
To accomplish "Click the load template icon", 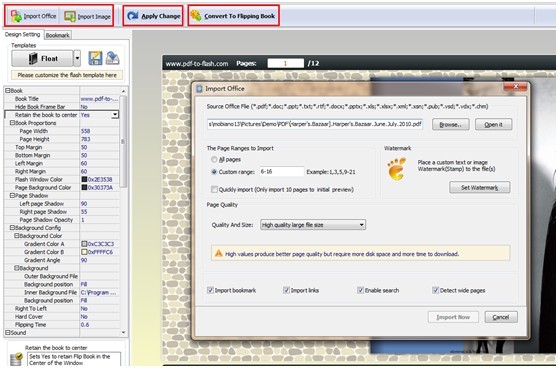I will pos(112,58).
